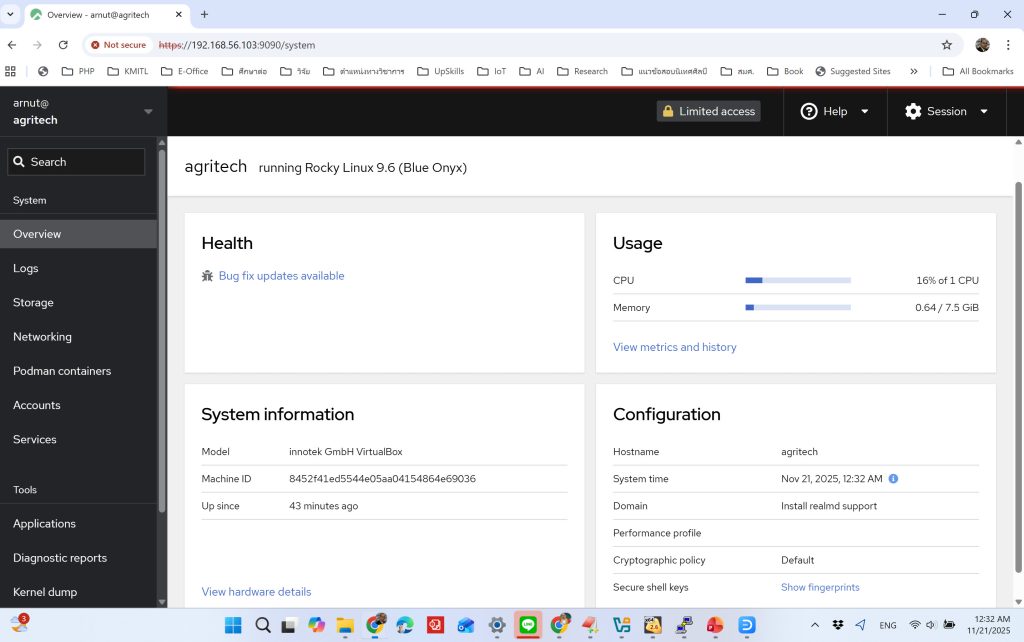Click the CPU usage progress bar
Image resolution: width=1024 pixels, height=642 pixels.
coord(798,281)
